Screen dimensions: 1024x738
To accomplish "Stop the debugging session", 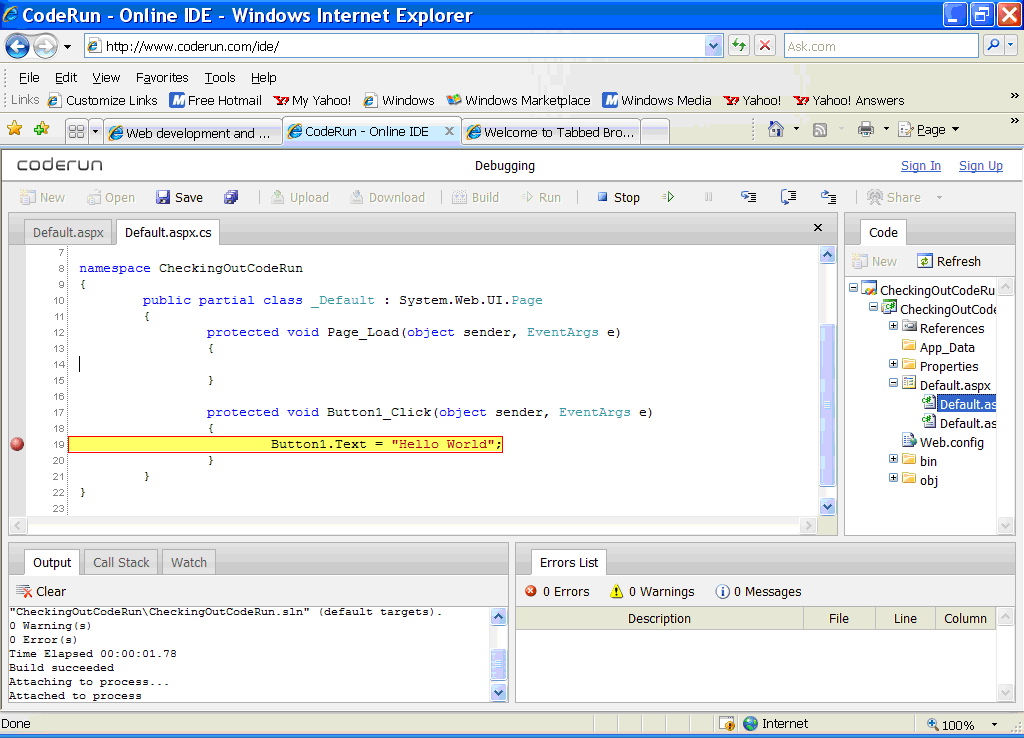I will pyautogui.click(x=618, y=197).
